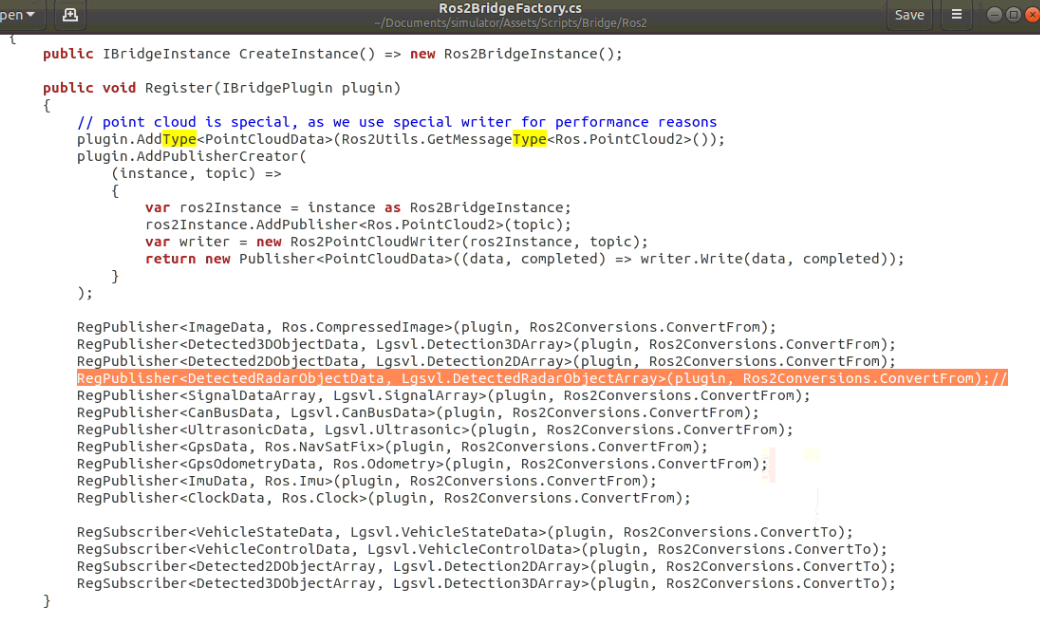Click the file path under the window title
Viewport: 1040px width, 618px height.
tap(510, 22)
